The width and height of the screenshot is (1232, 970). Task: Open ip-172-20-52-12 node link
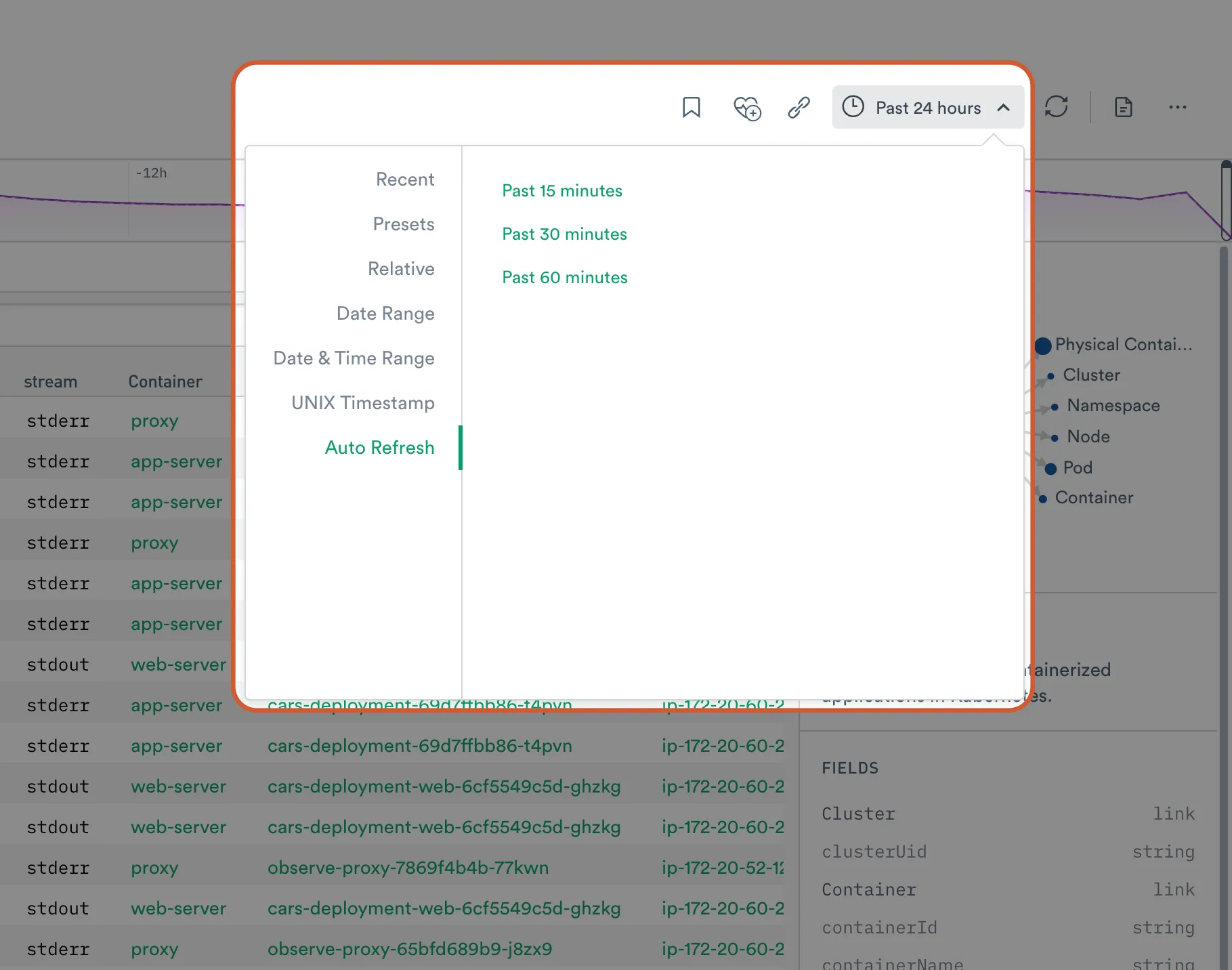tap(723, 868)
